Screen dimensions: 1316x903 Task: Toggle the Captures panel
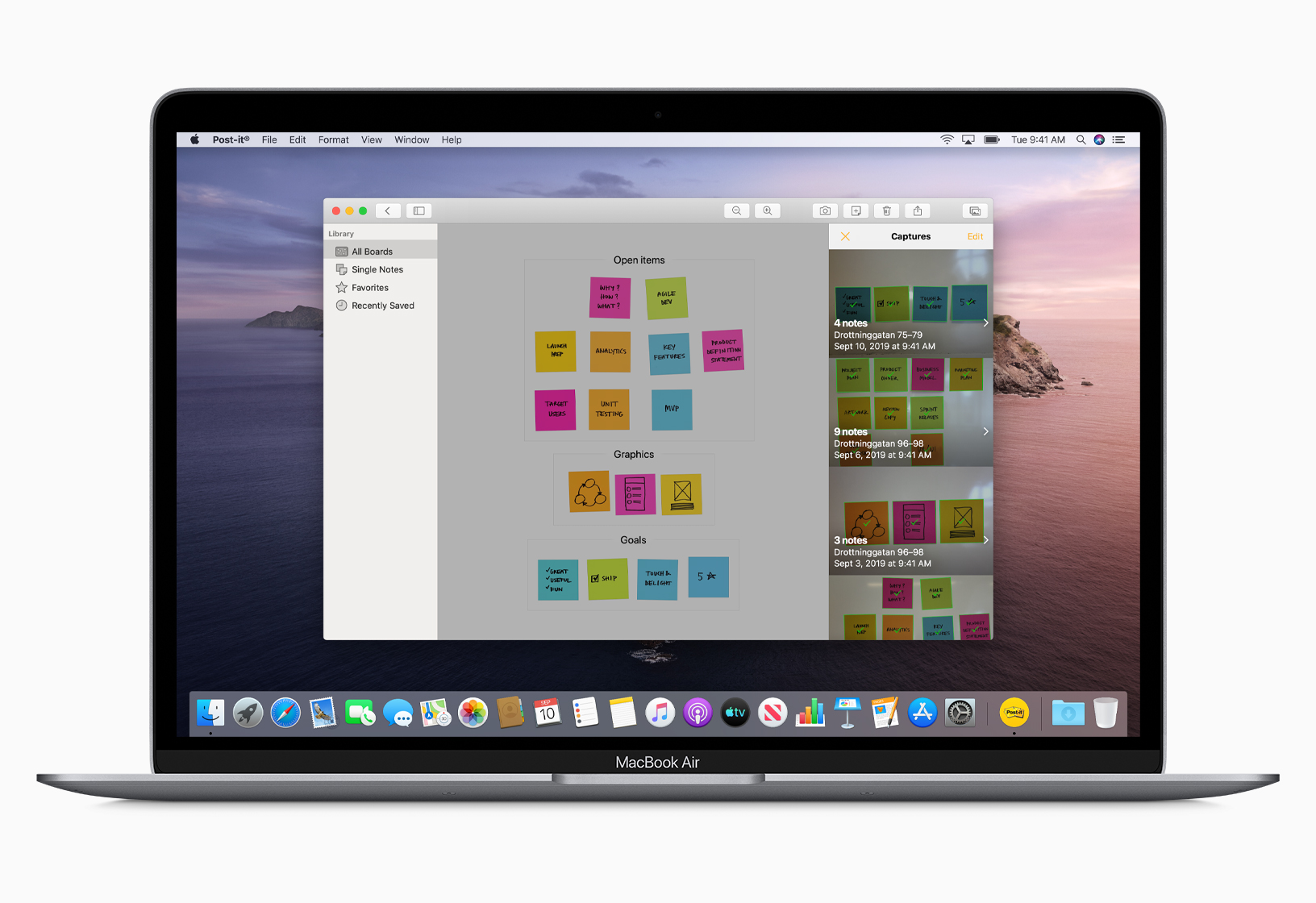tap(974, 210)
